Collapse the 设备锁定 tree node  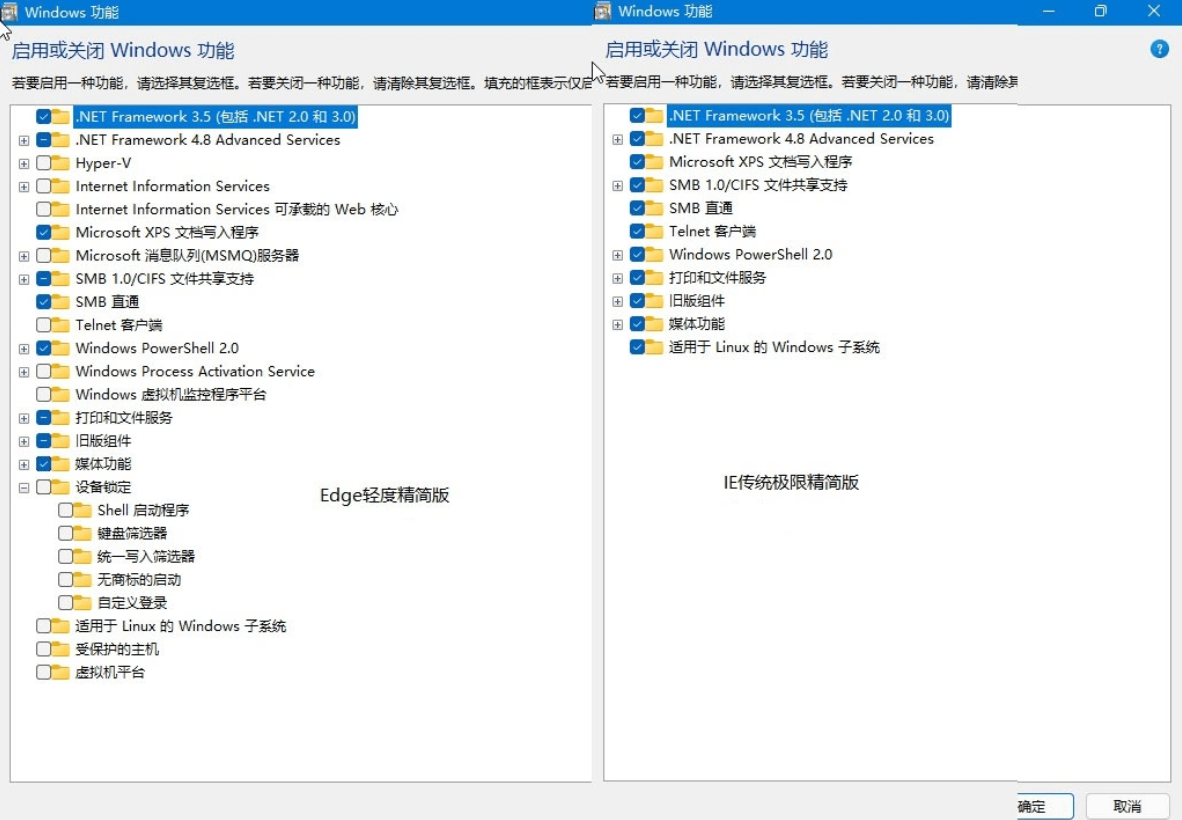pyautogui.click(x=24, y=488)
